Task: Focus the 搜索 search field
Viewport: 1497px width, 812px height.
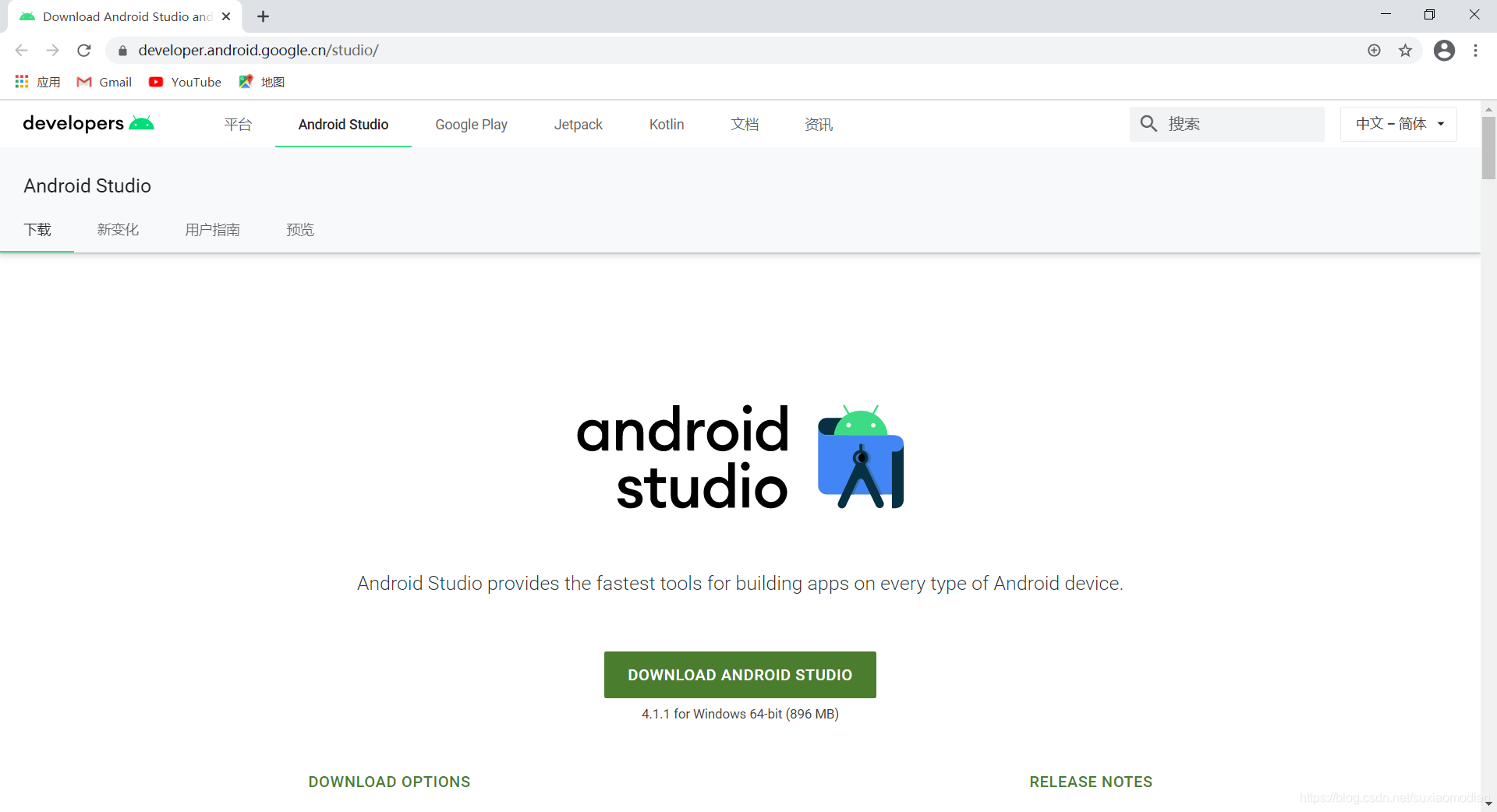Action: click(1227, 124)
